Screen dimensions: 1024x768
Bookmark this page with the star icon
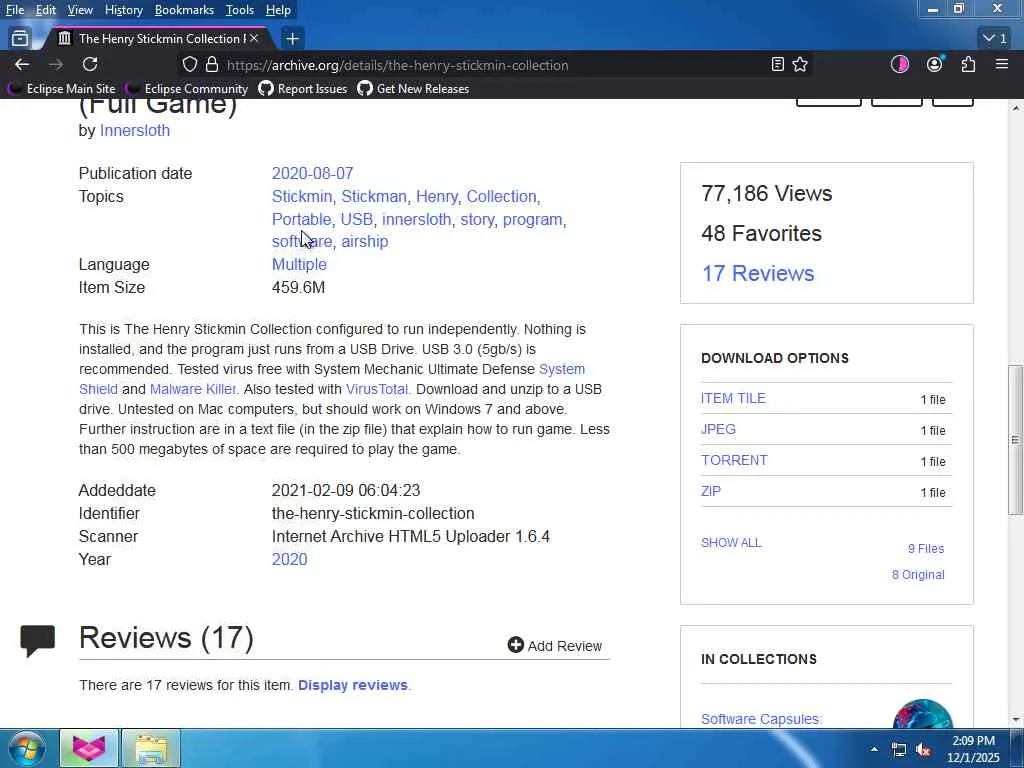tap(800, 65)
